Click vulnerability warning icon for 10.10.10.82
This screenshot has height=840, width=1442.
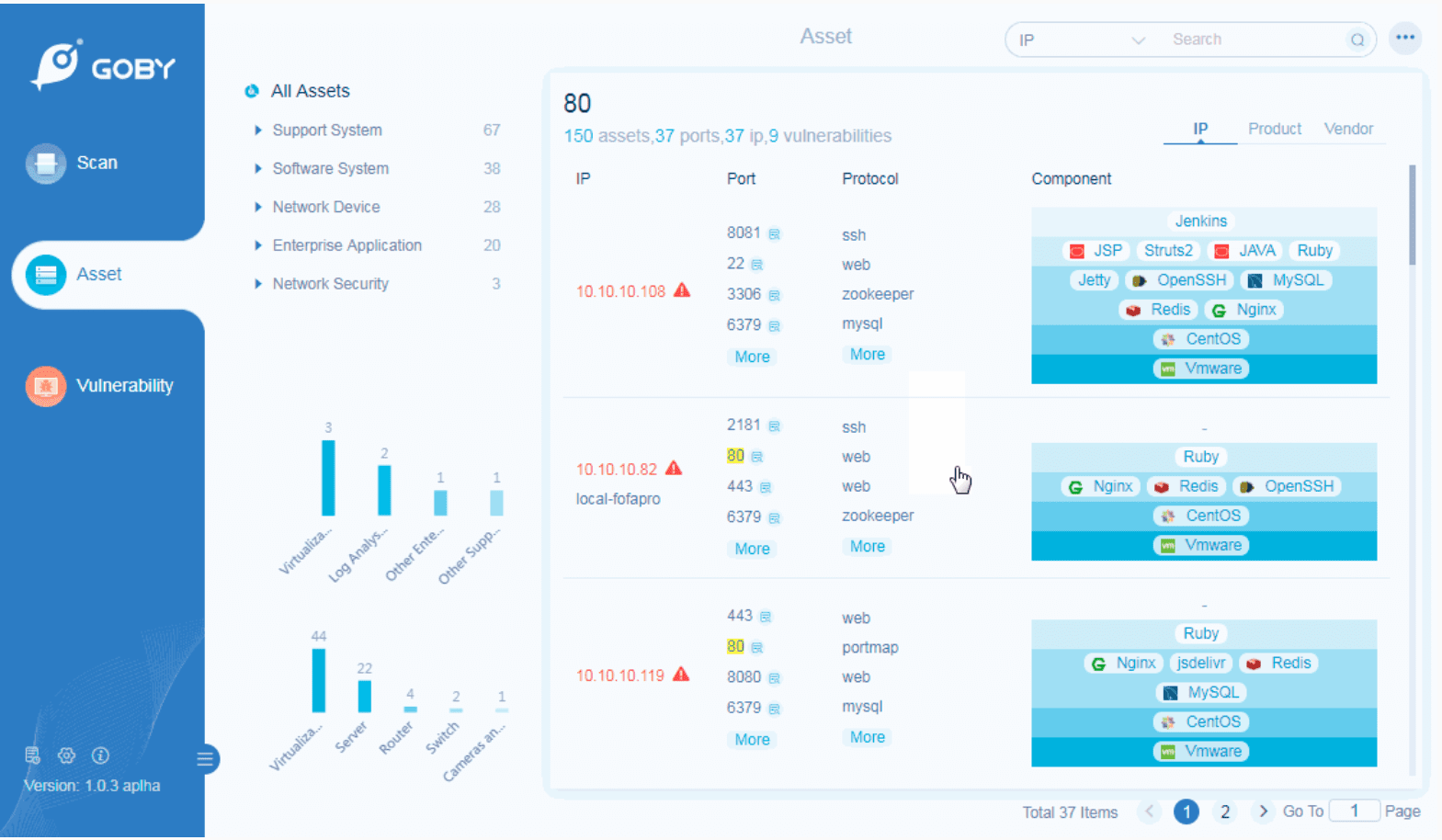pos(674,468)
